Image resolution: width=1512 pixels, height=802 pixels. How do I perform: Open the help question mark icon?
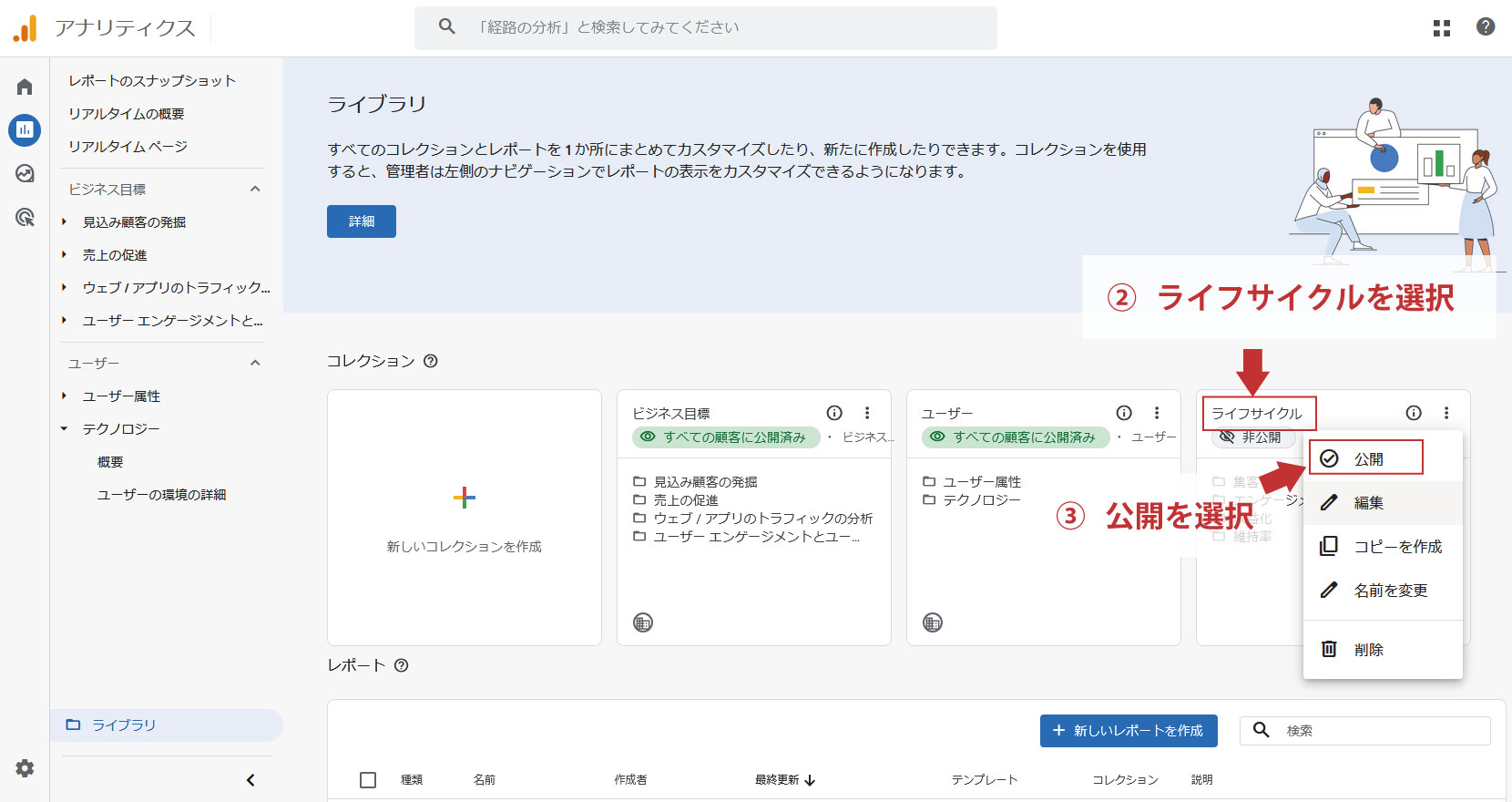(x=1486, y=27)
